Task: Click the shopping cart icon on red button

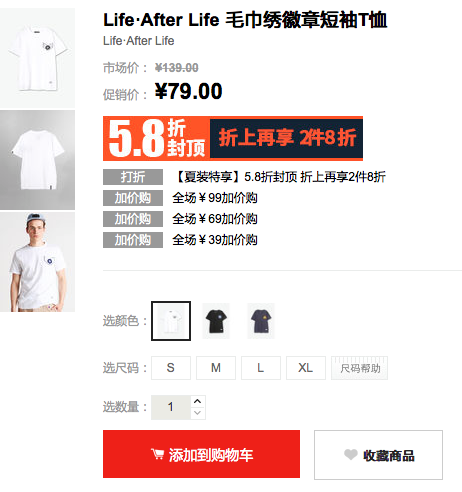Action: pyautogui.click(x=157, y=454)
